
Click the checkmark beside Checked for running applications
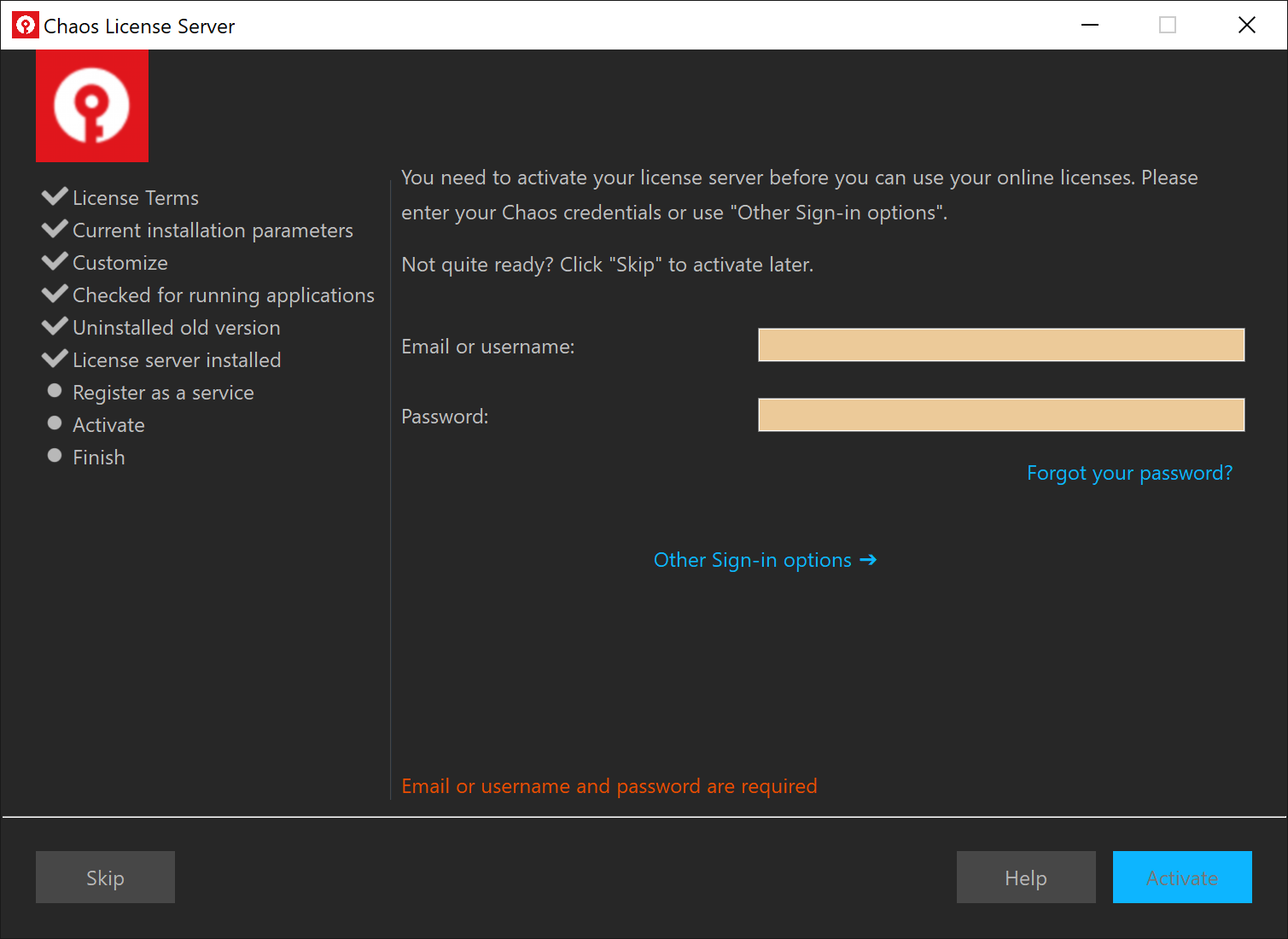(55, 293)
